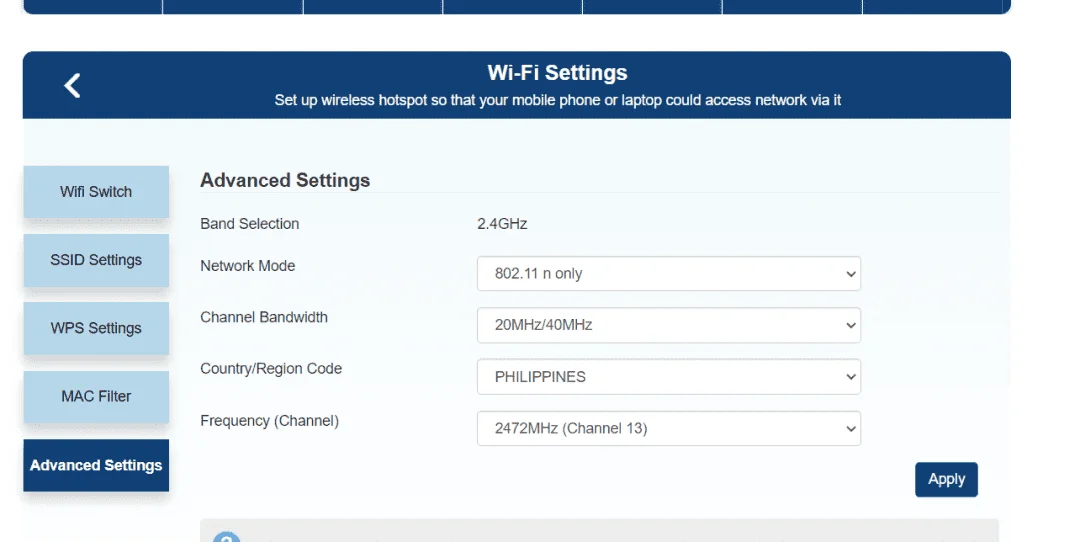Open the SSID Settings section
The image size is (1080, 542).
tap(96, 260)
